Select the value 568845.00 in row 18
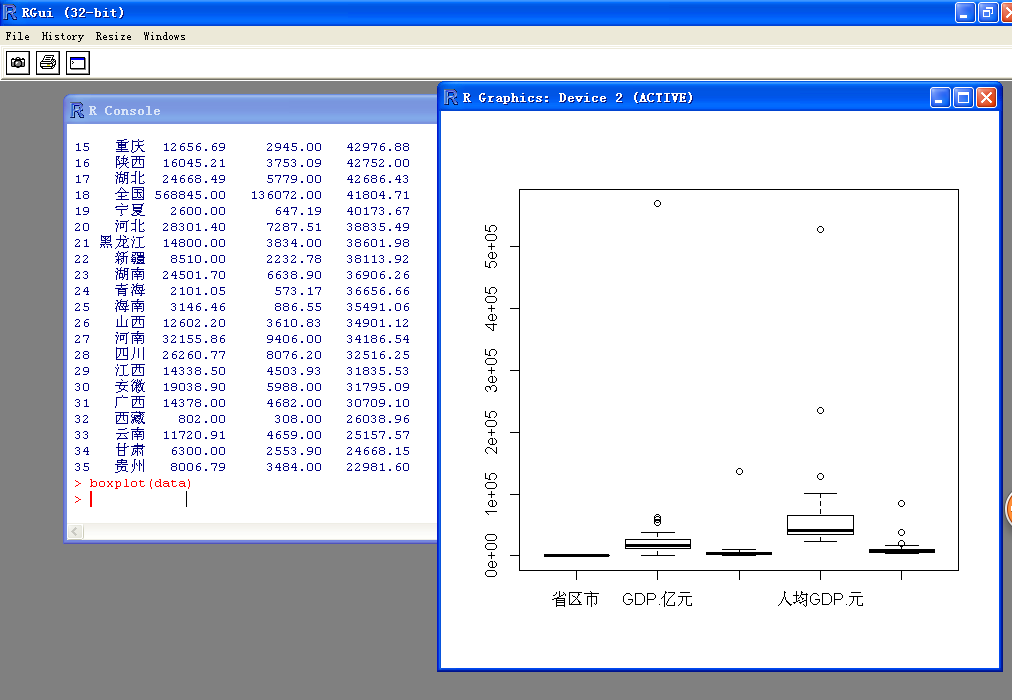The height and width of the screenshot is (700, 1012). tap(190, 195)
